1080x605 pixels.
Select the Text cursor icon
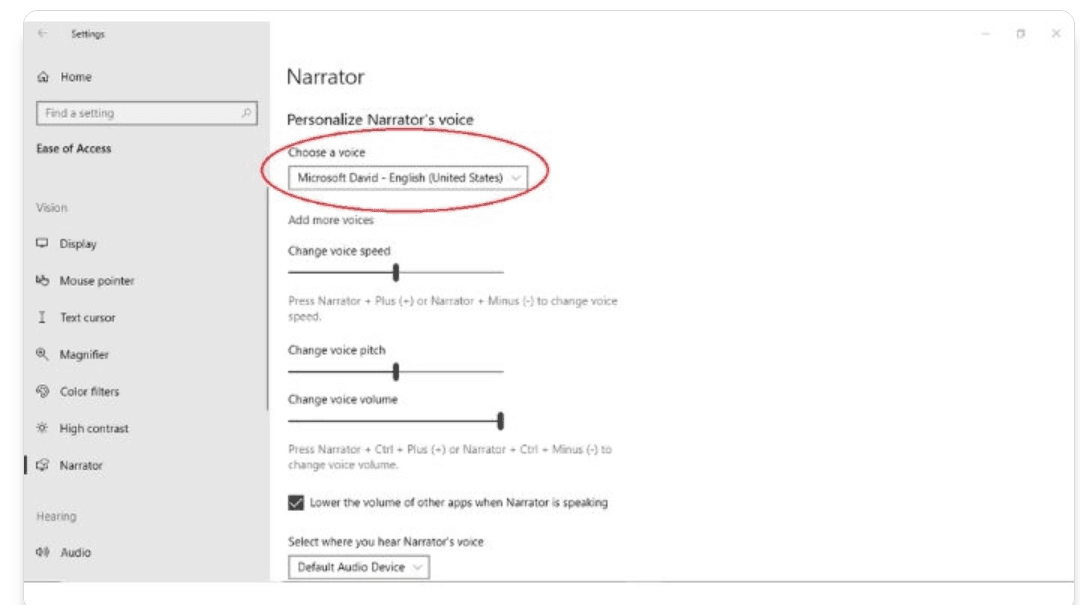(43, 317)
